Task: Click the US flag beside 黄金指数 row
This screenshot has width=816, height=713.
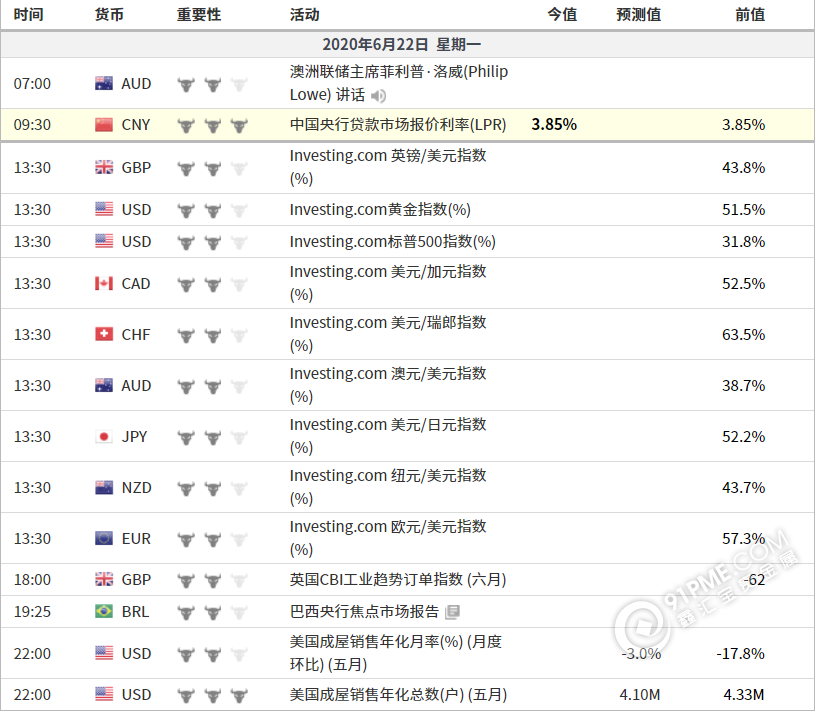Action: (x=104, y=209)
